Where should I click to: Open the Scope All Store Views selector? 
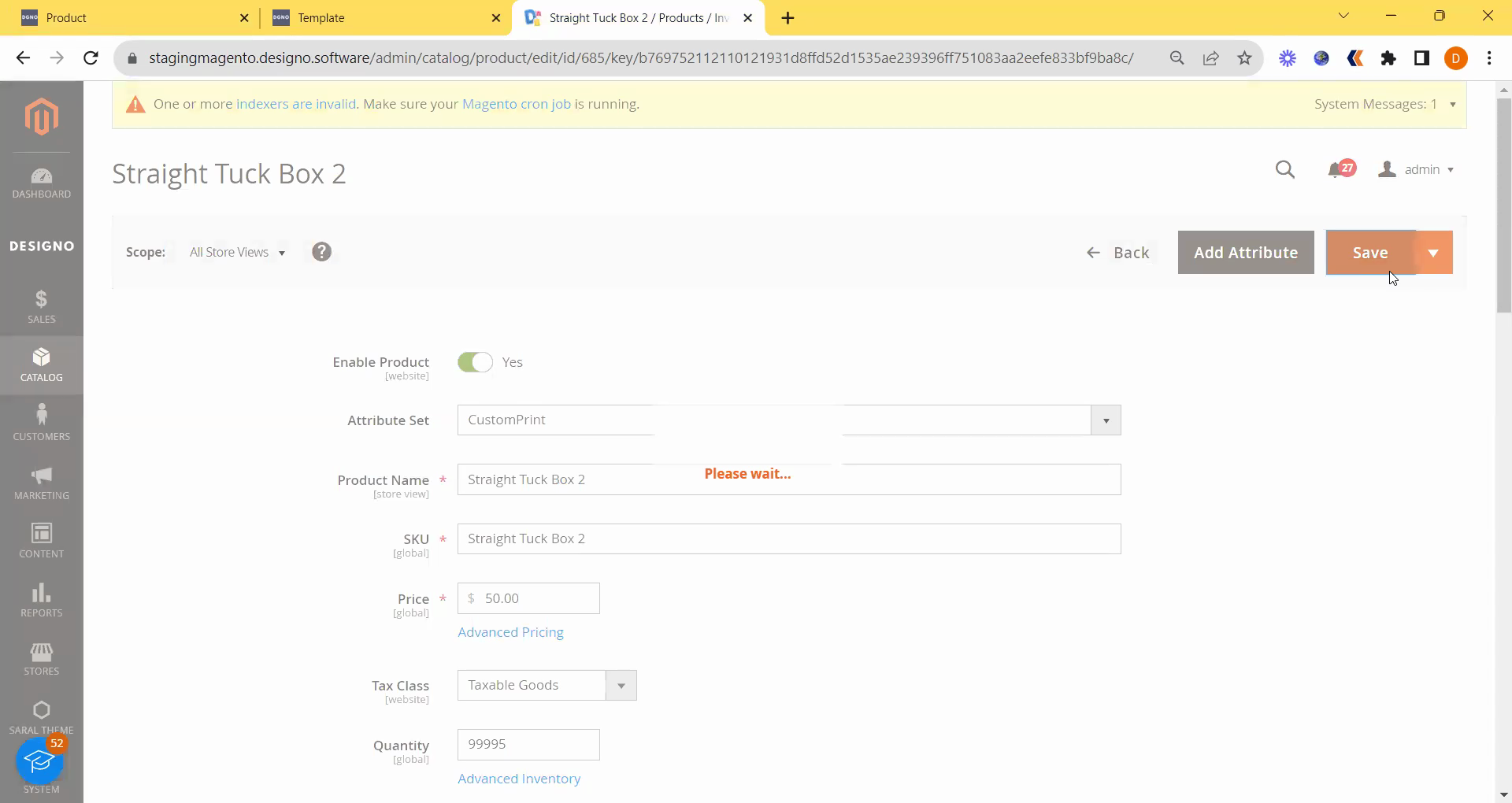pos(237,253)
